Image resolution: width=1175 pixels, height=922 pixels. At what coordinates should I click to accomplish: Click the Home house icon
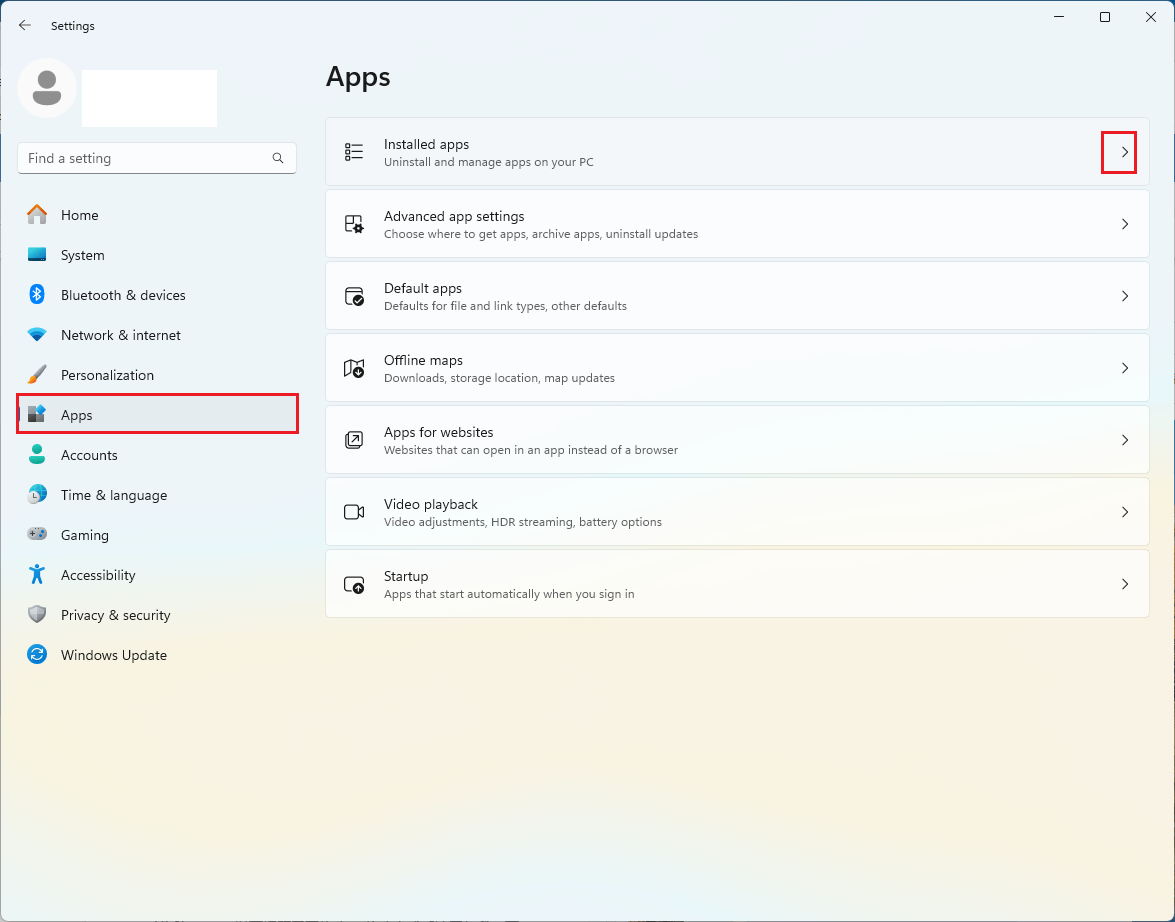coord(37,215)
